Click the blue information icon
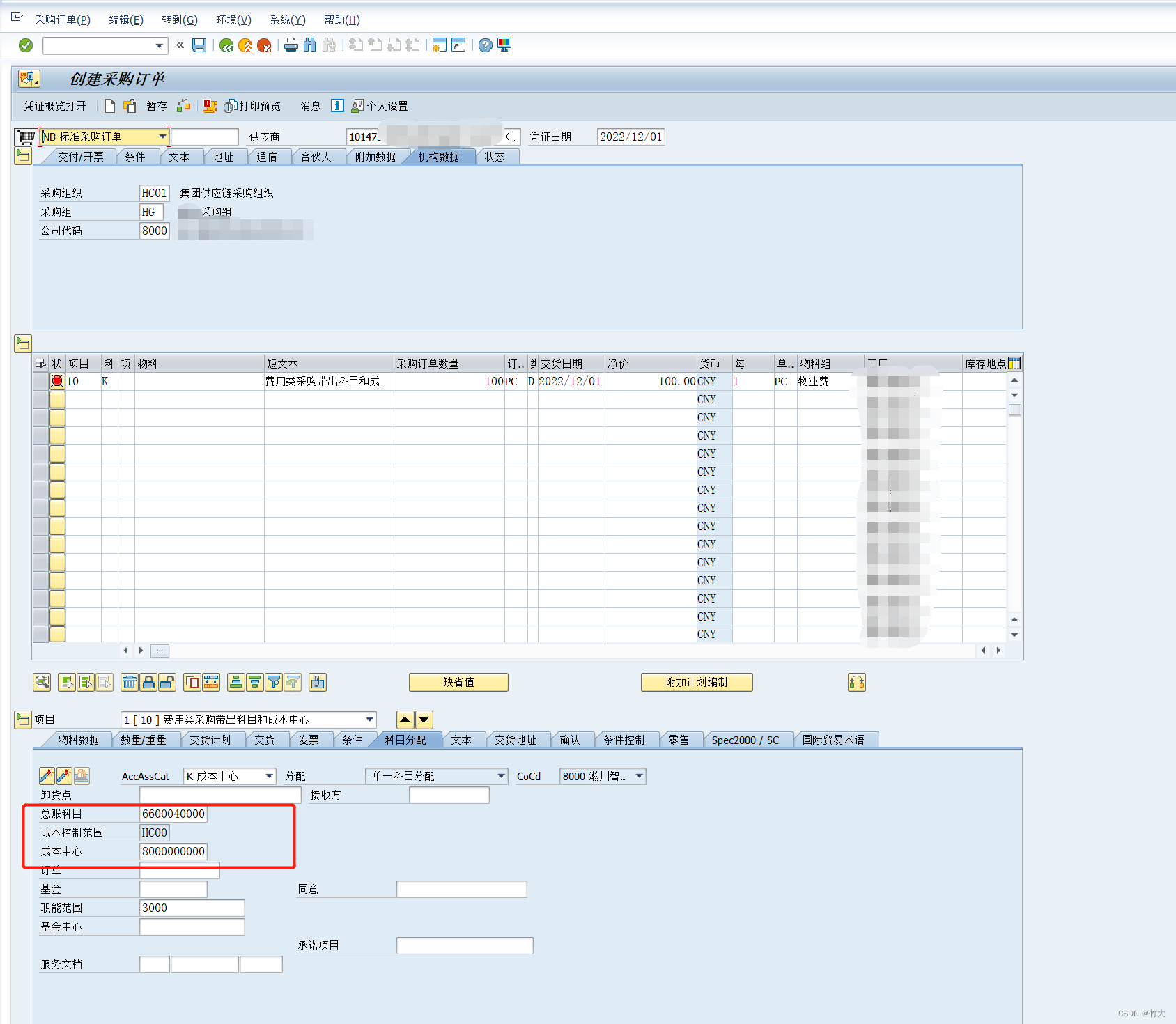Image resolution: width=1176 pixels, height=1024 pixels. (x=337, y=106)
